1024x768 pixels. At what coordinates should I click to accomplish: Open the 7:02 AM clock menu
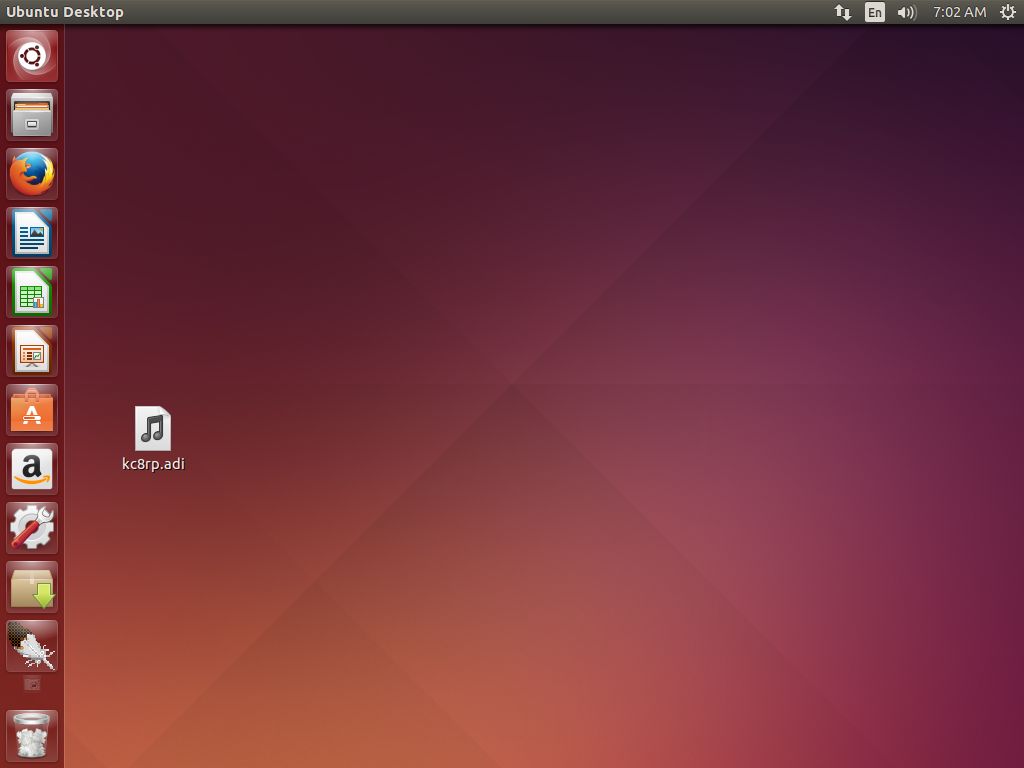[959, 12]
